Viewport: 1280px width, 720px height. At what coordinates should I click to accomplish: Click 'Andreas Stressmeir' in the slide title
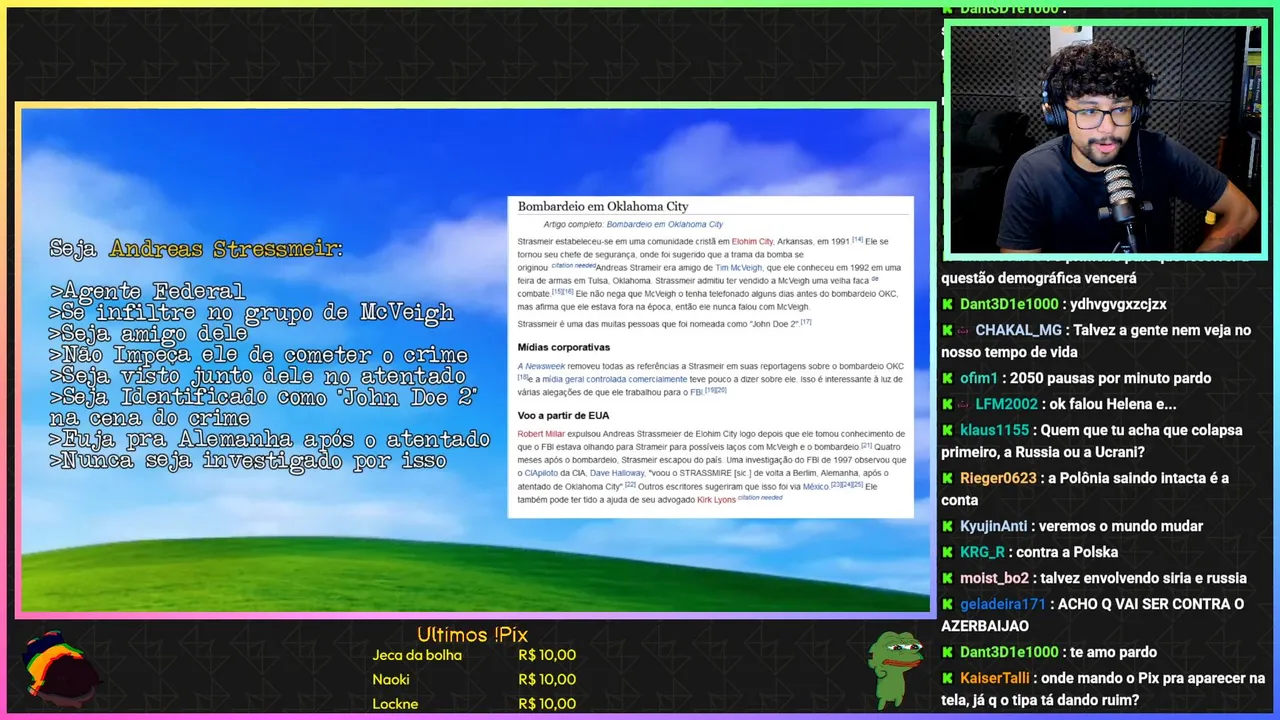(225, 249)
